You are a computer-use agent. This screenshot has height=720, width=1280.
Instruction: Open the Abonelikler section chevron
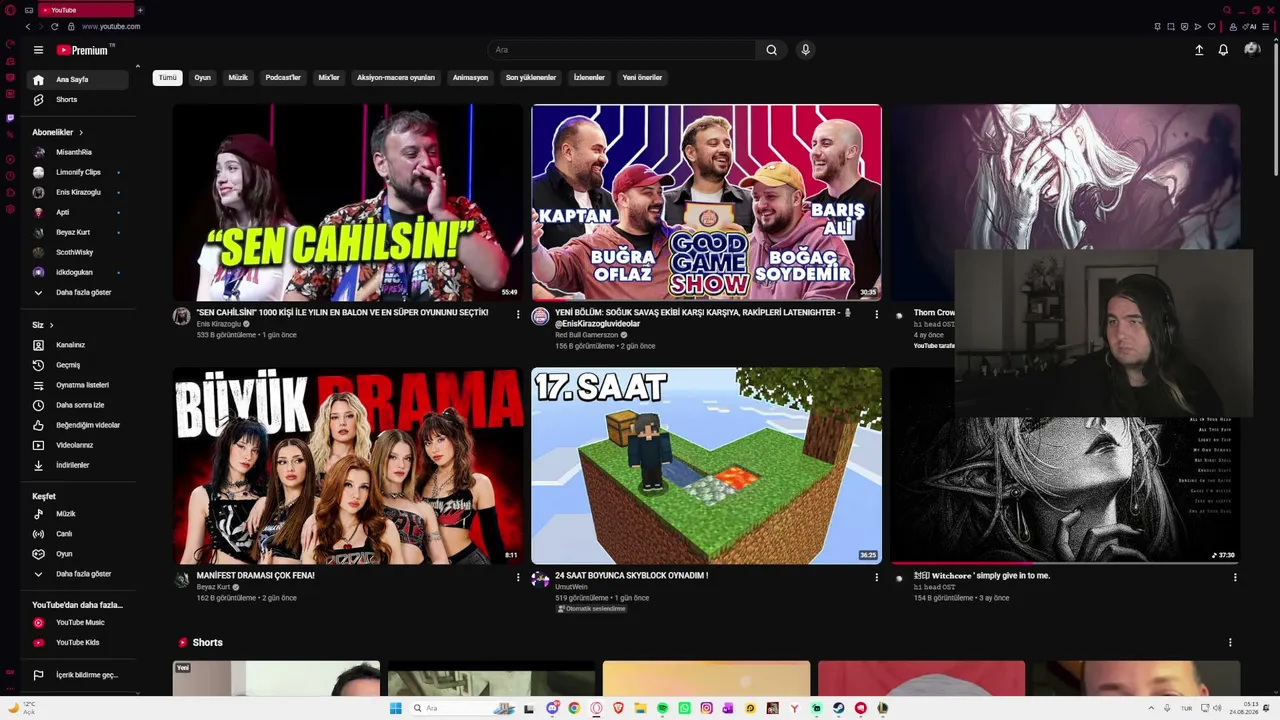click(x=81, y=132)
